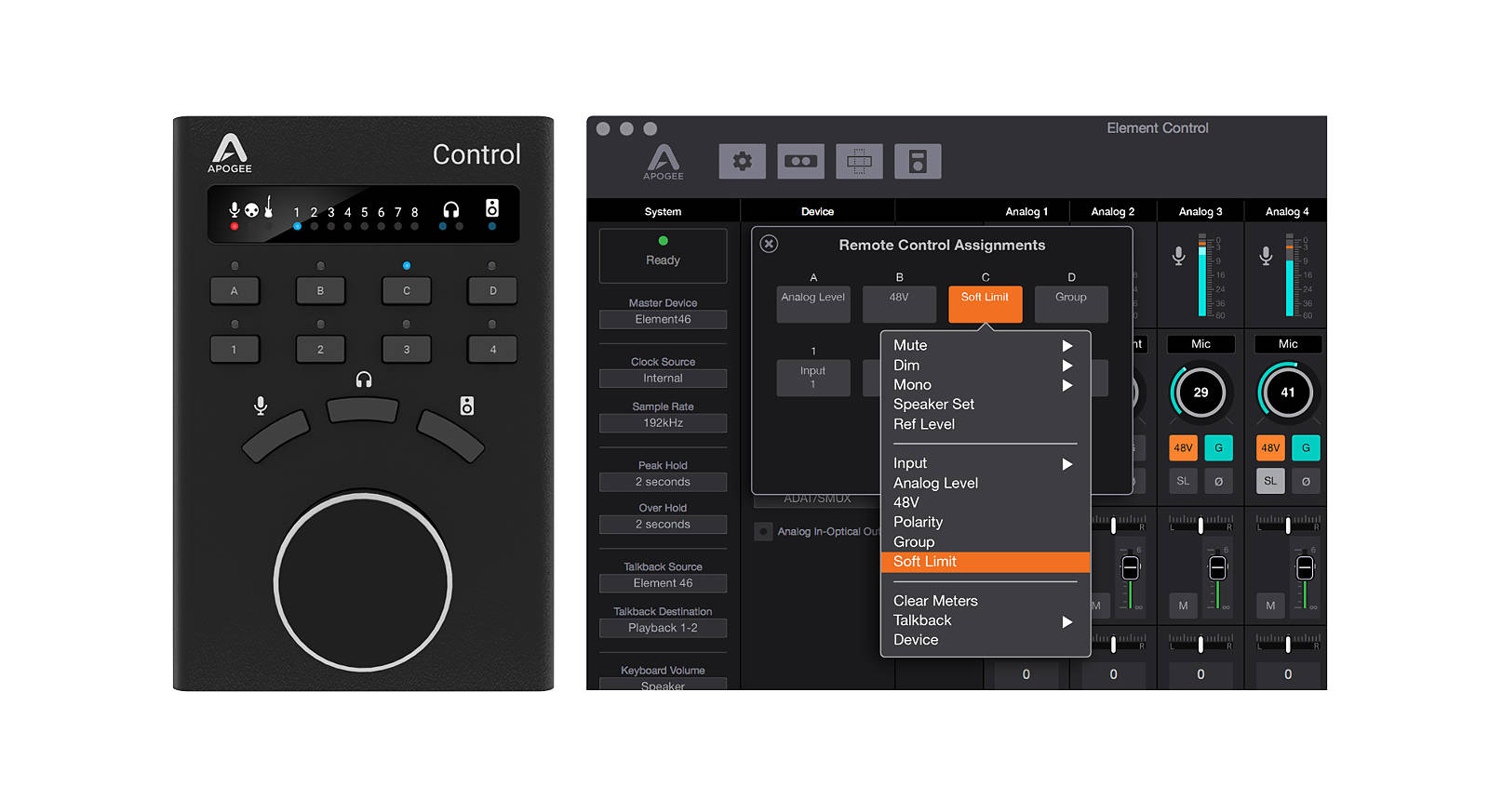Toggle SL soft limit on Analog 3
This screenshot has width=1489, height=812.
tap(1183, 481)
